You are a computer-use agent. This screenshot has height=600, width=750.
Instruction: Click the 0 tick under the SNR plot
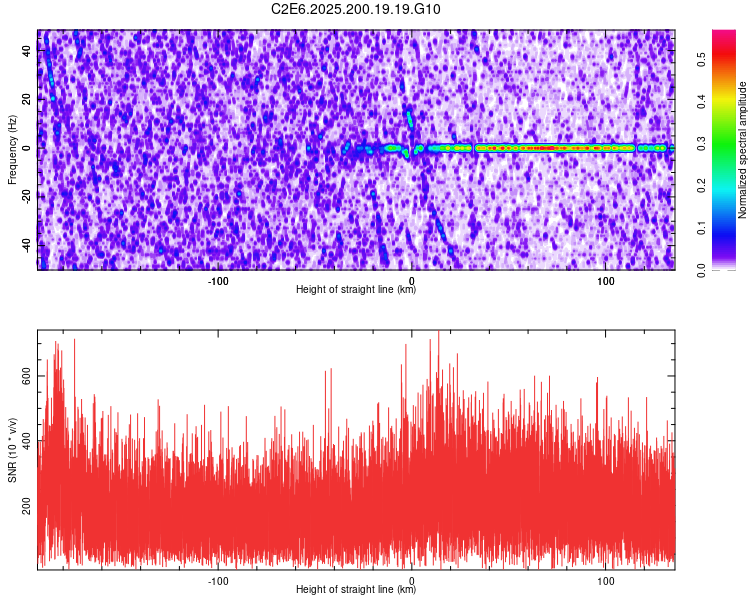click(x=411, y=581)
